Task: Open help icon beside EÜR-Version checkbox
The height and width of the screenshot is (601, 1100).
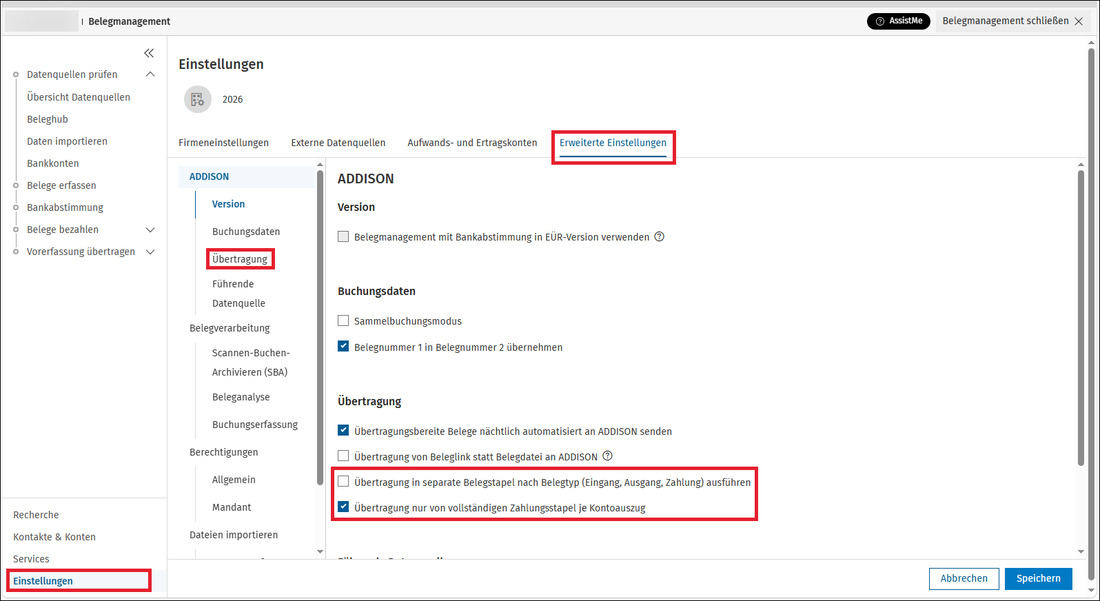Action: [x=659, y=237]
